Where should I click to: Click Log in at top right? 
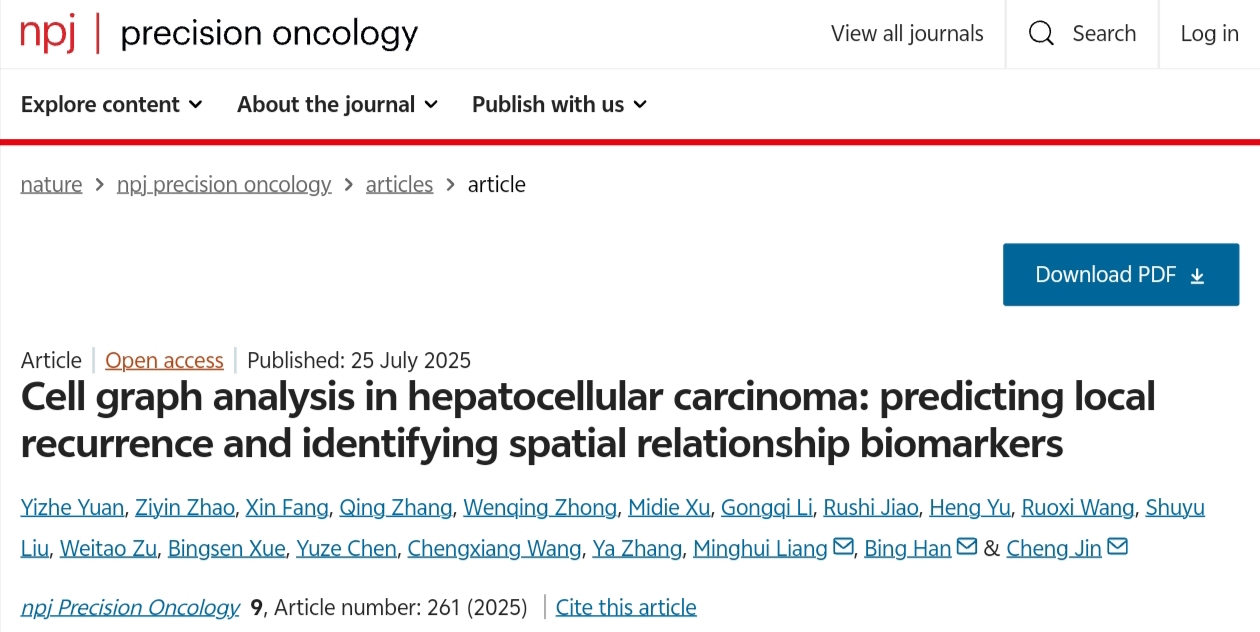tap(1209, 34)
